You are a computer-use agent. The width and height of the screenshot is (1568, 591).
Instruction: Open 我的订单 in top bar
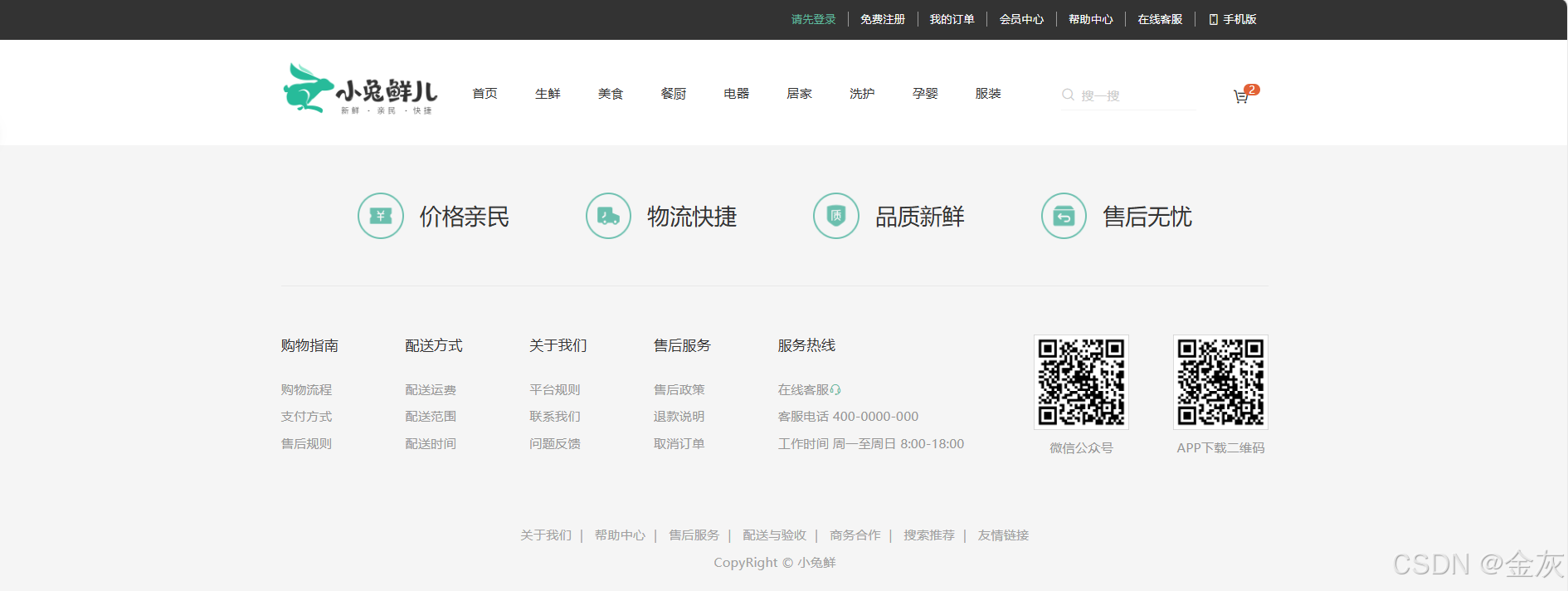tap(952, 19)
